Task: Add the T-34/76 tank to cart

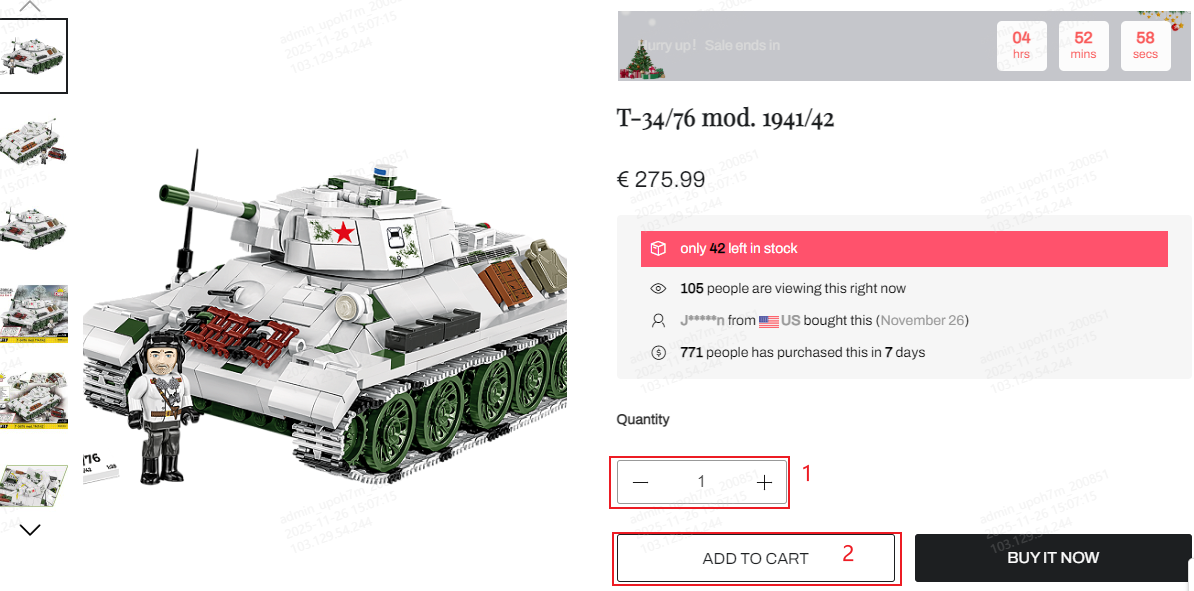Action: tap(755, 558)
